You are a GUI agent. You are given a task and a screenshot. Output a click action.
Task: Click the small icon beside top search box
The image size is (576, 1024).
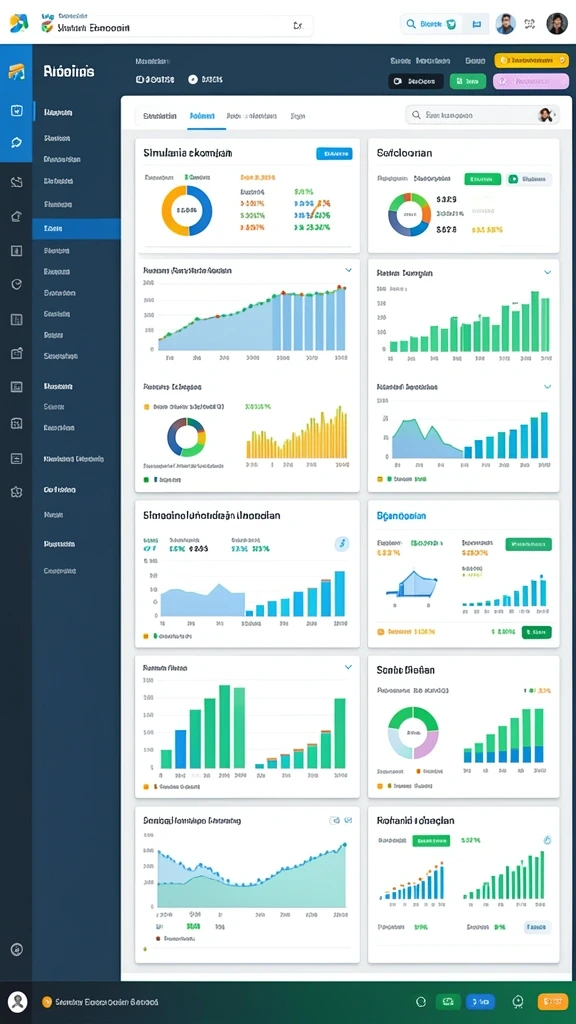point(476,24)
